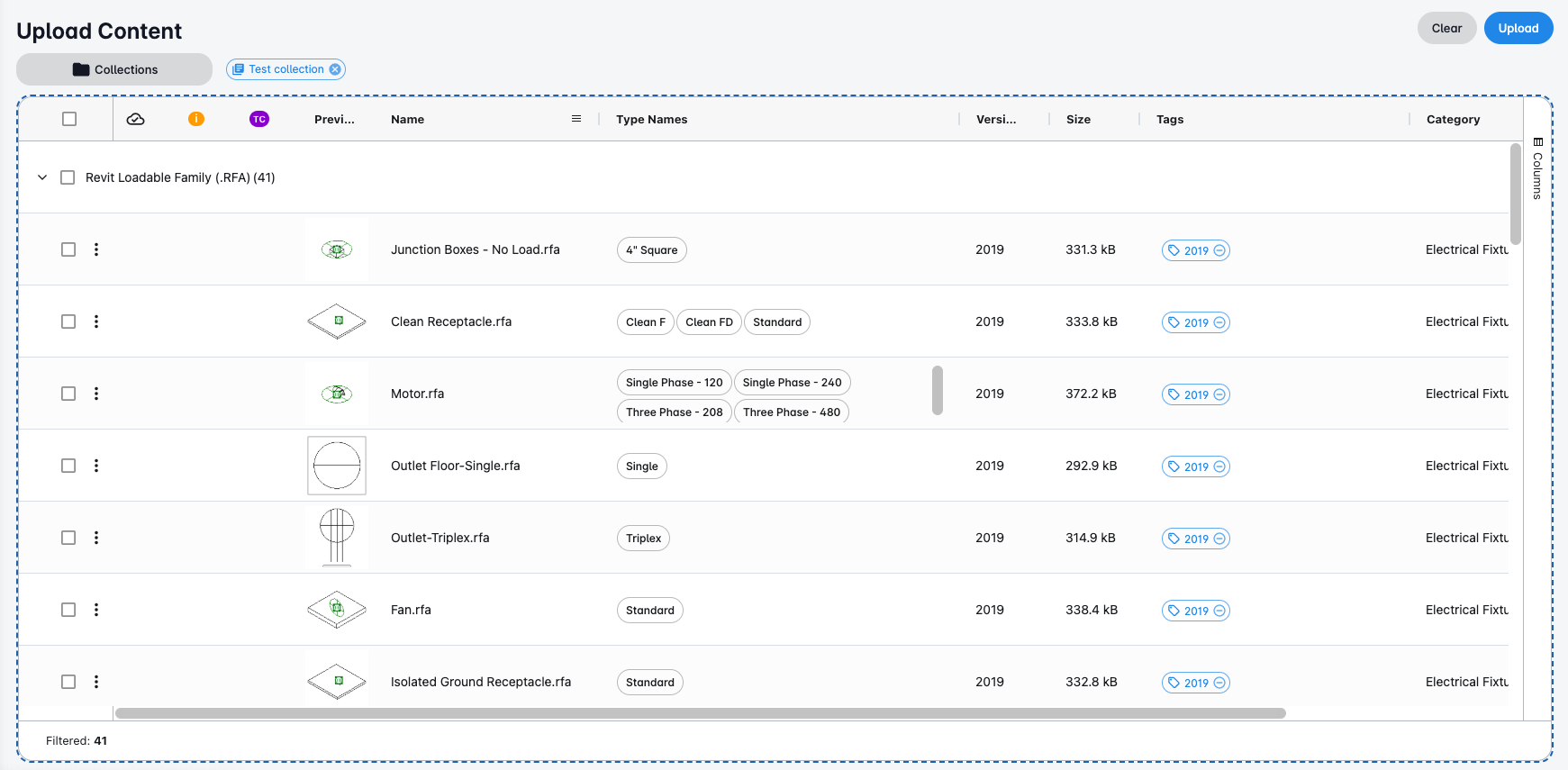This screenshot has height=770, width=1568.
Task: Click the horizontal scrollbar of the table
Action: coord(700,713)
